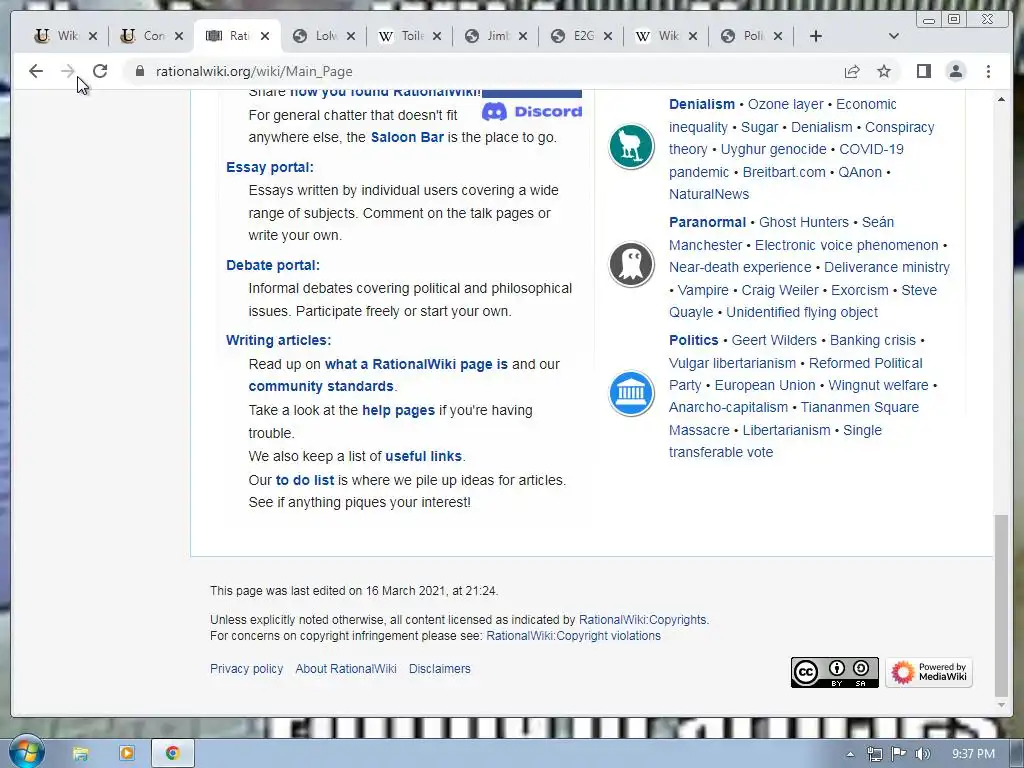Screen dimensions: 1024x768
Task: Open the Essay portal link
Action: coord(270,167)
